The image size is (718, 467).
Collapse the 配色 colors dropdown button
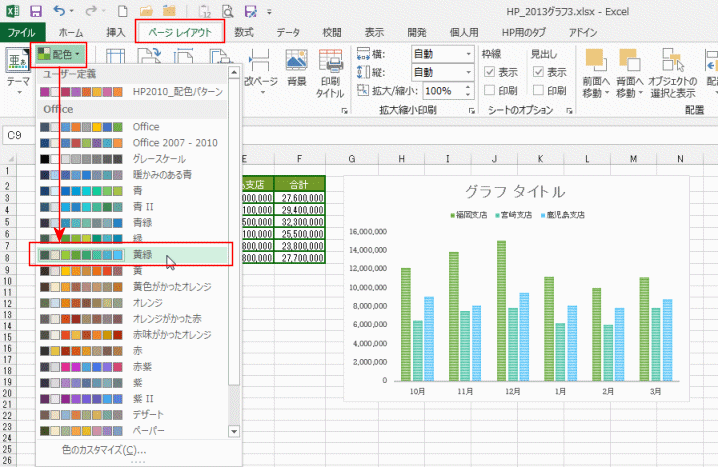(x=59, y=53)
